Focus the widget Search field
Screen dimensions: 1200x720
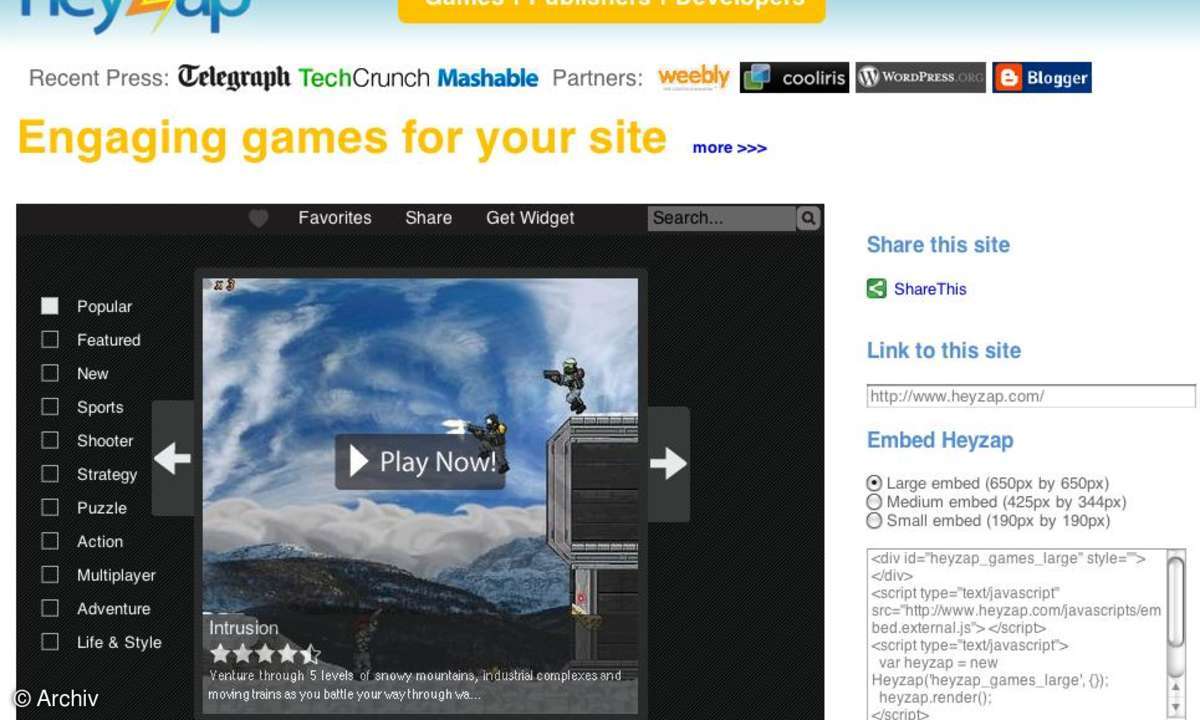click(722, 218)
